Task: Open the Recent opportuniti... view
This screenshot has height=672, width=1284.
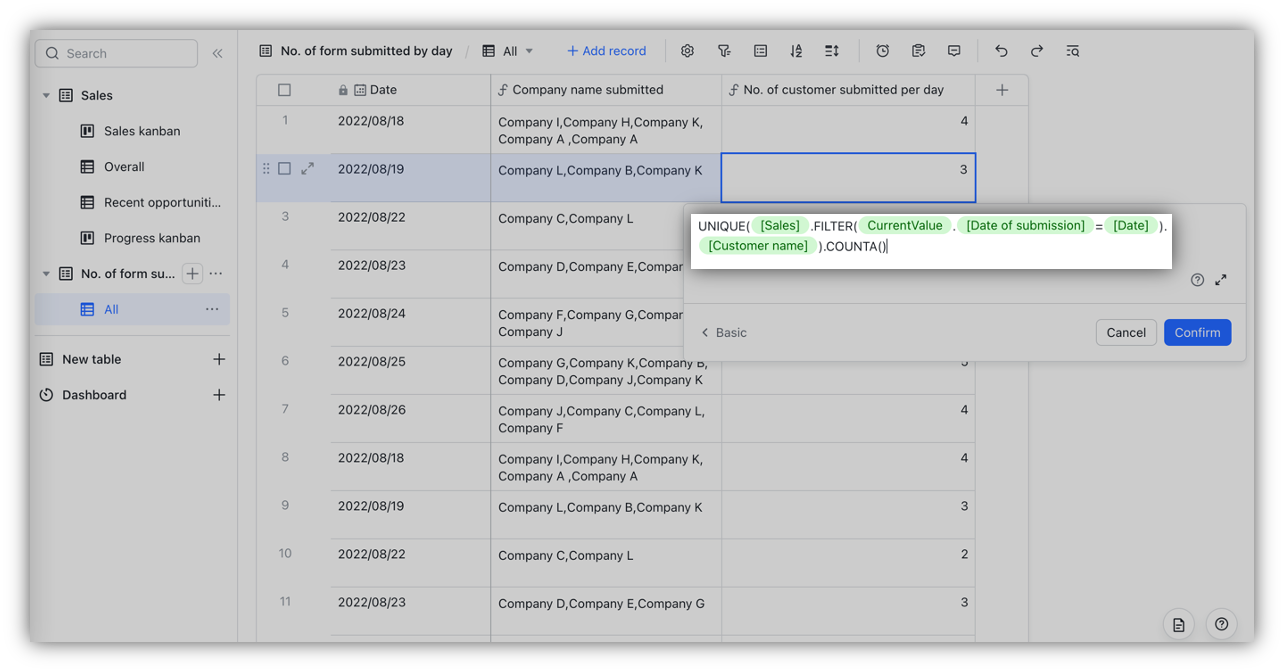Action: coord(162,203)
